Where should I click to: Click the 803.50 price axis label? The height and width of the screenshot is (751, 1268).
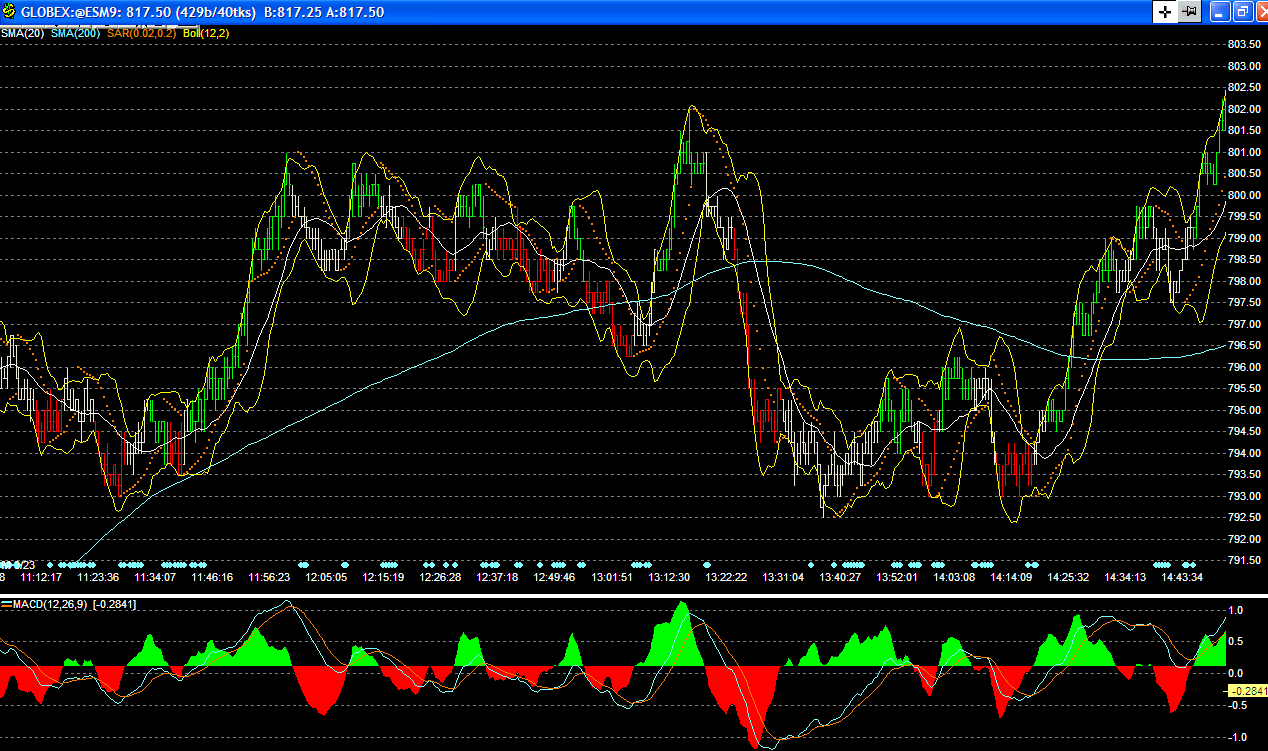[1243, 44]
